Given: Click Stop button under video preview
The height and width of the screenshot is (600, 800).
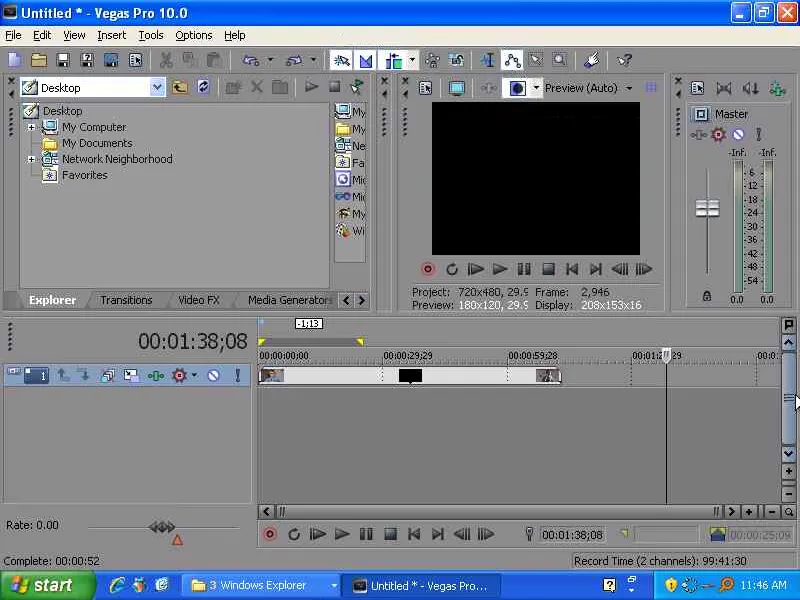Looking at the screenshot, I should 548,269.
